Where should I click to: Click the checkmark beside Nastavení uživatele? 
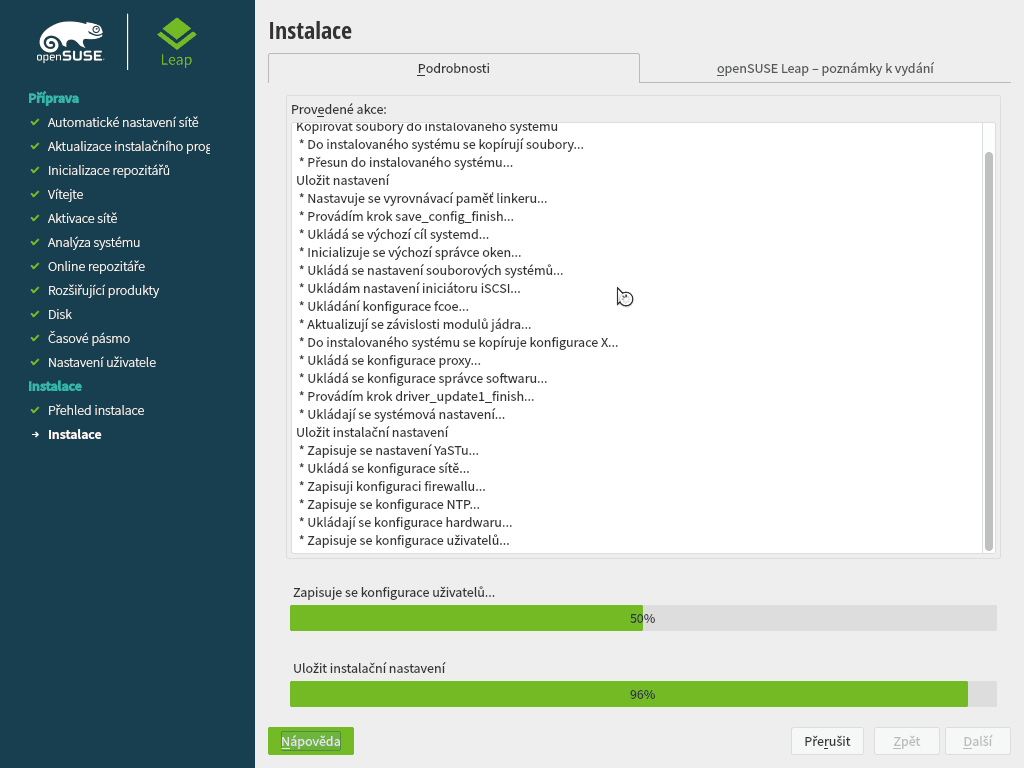tap(35, 362)
